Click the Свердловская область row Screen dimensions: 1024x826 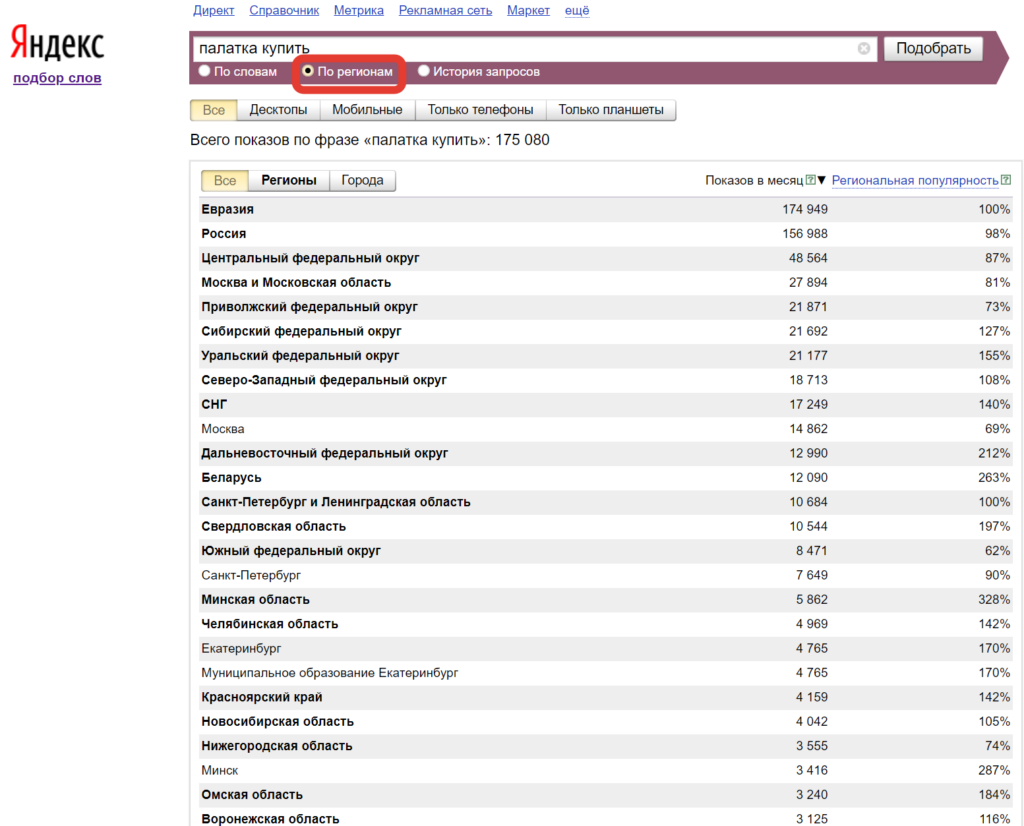click(606, 526)
